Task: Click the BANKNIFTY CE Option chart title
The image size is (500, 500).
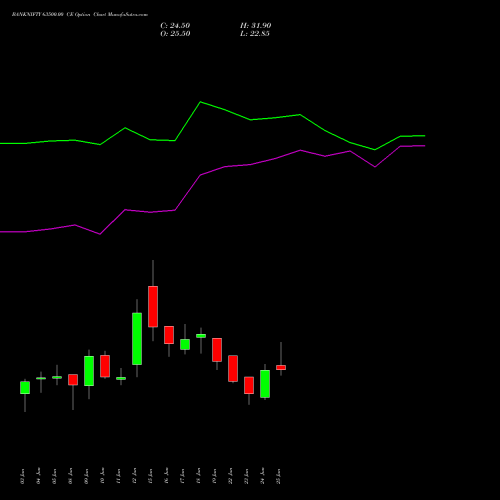Action: coord(80,15)
